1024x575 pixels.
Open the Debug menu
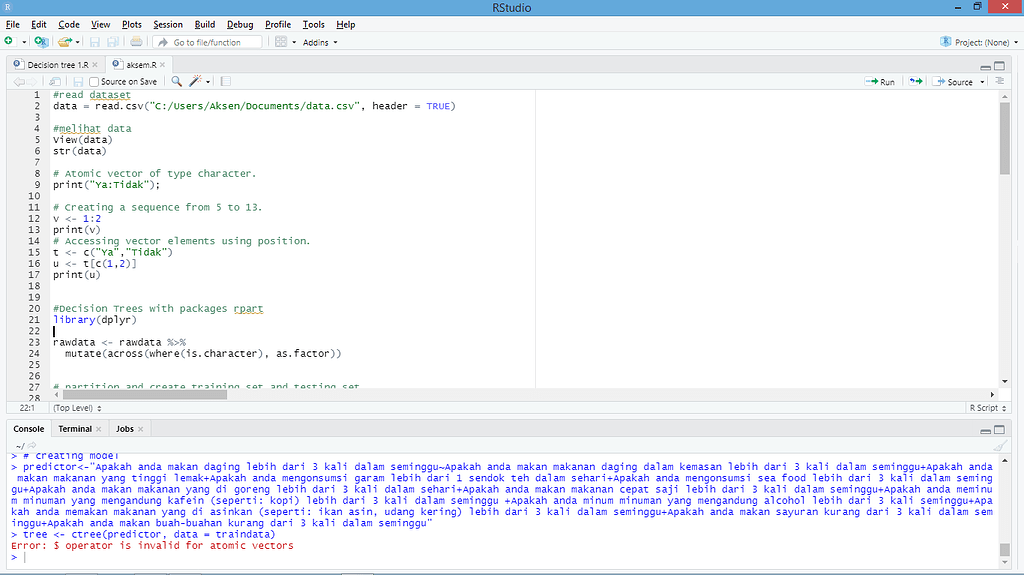(x=240, y=24)
